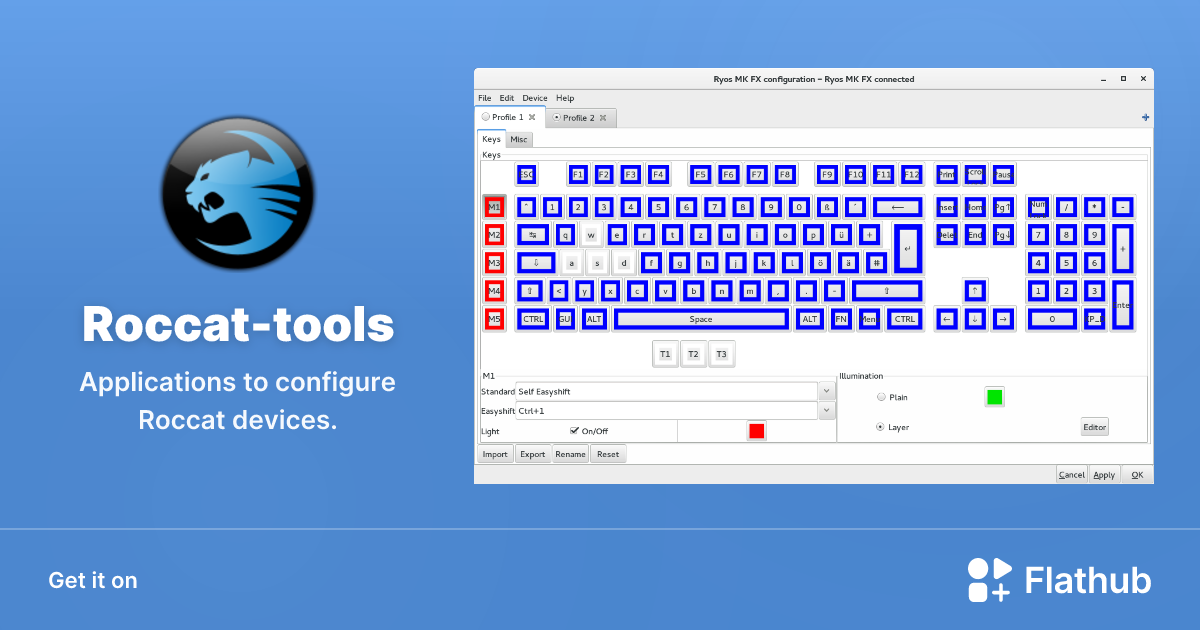
Task: Add a new profile with the plus icon
Action: pos(1144,116)
